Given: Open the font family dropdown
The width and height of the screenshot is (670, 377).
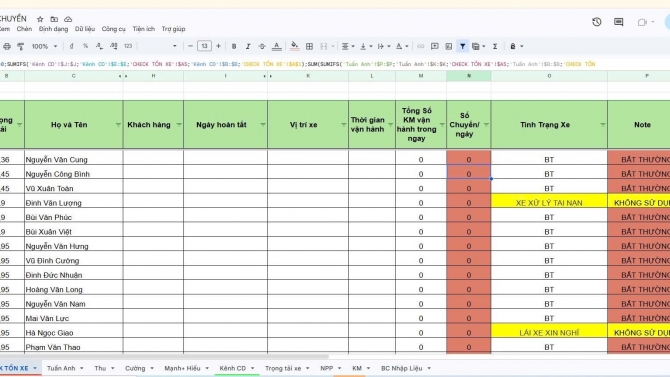Looking at the screenshot, I should [174, 46].
